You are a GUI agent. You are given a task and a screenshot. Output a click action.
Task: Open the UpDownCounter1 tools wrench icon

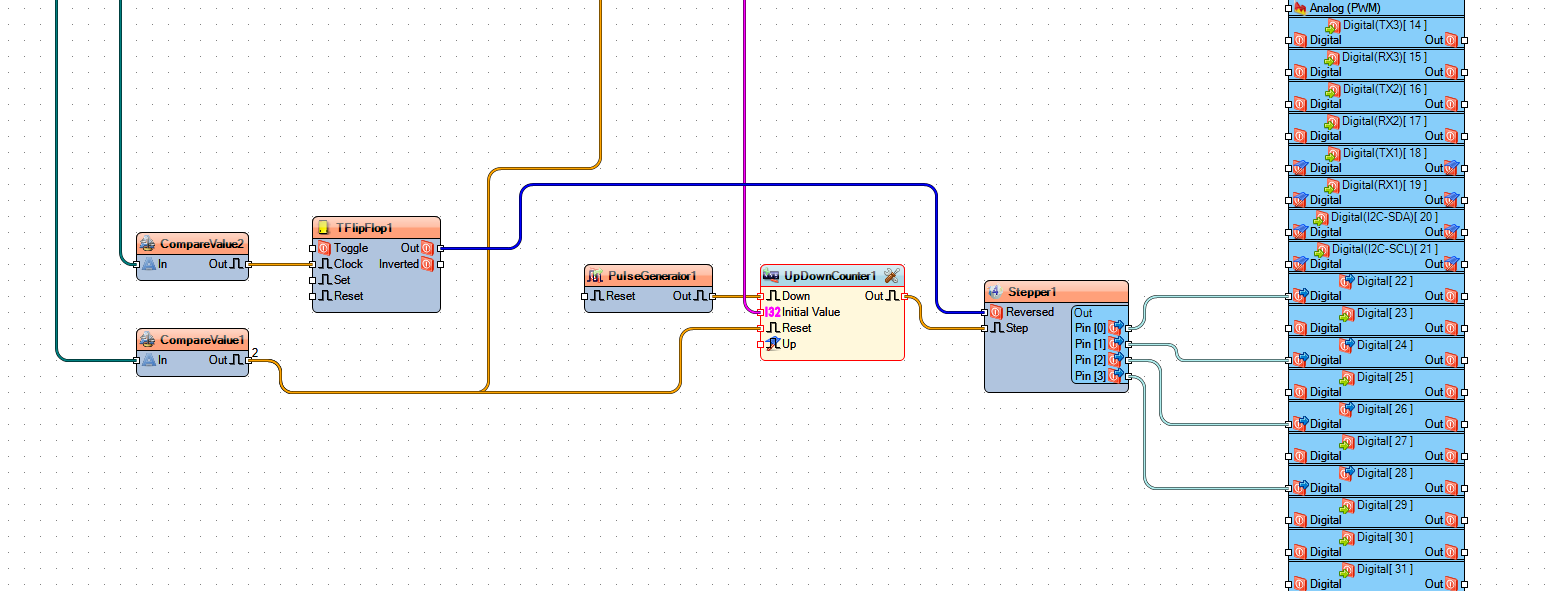[x=892, y=276]
